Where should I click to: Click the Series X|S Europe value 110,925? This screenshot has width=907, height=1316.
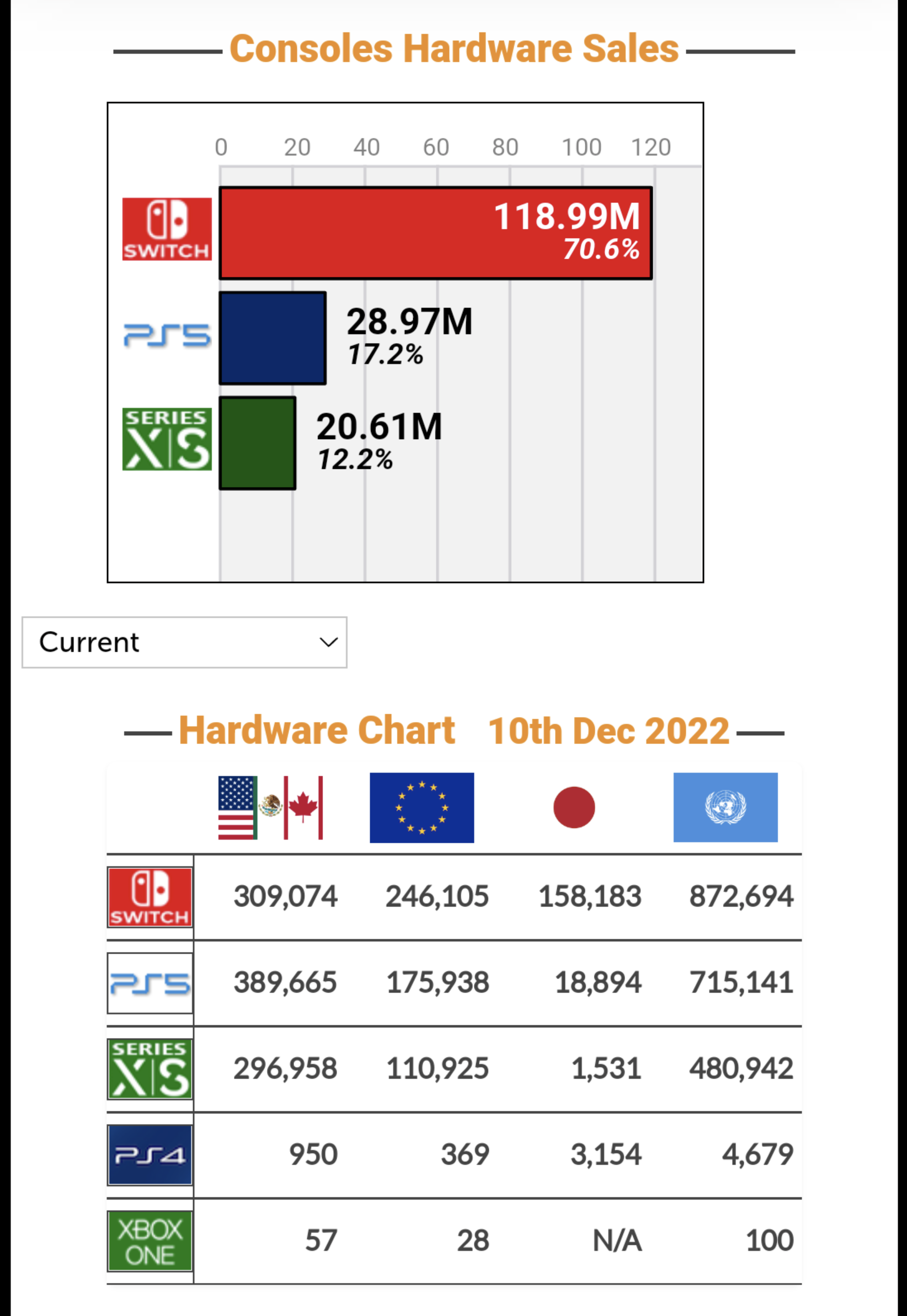point(438,1068)
